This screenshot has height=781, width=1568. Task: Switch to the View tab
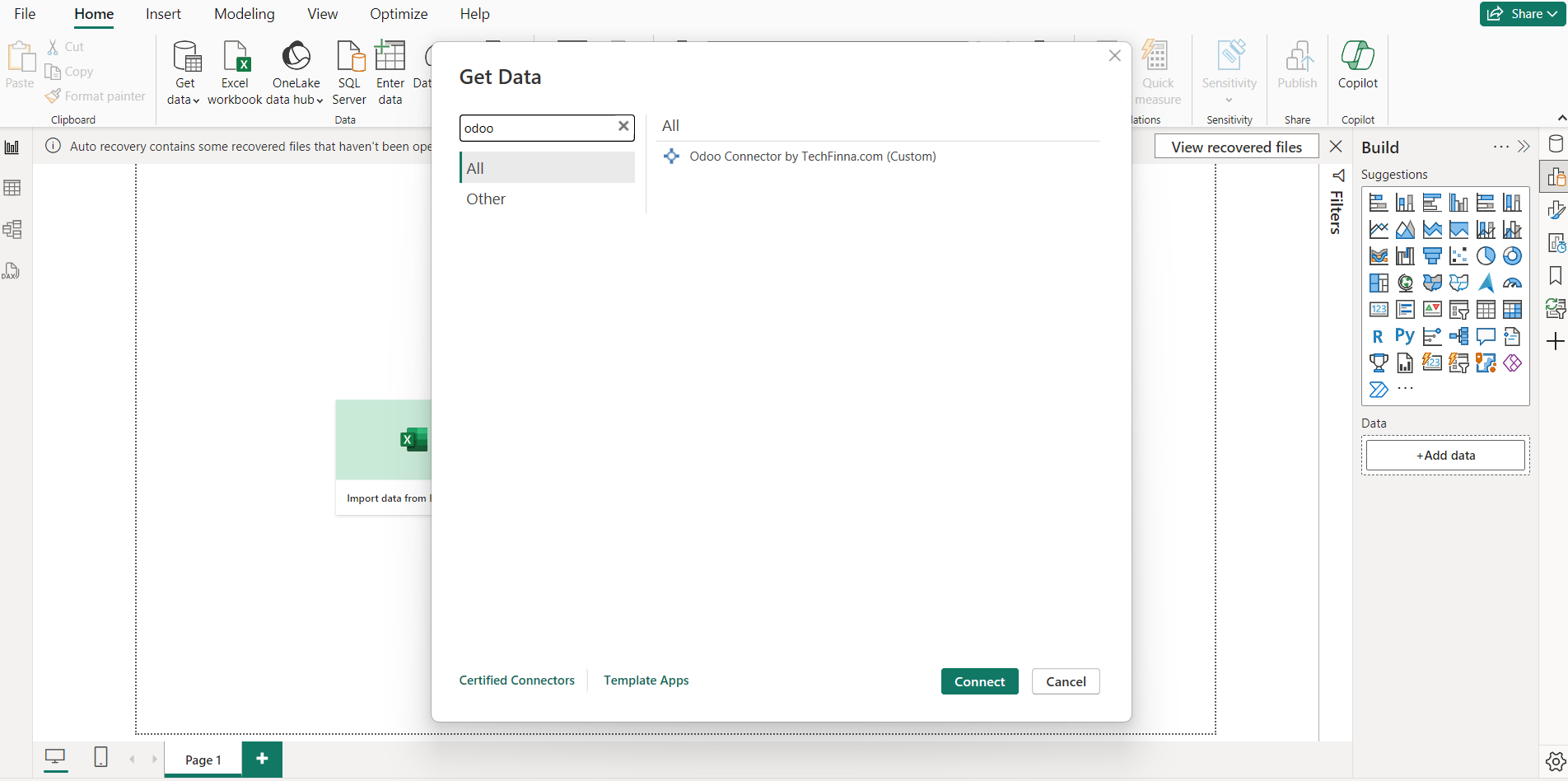tap(323, 14)
